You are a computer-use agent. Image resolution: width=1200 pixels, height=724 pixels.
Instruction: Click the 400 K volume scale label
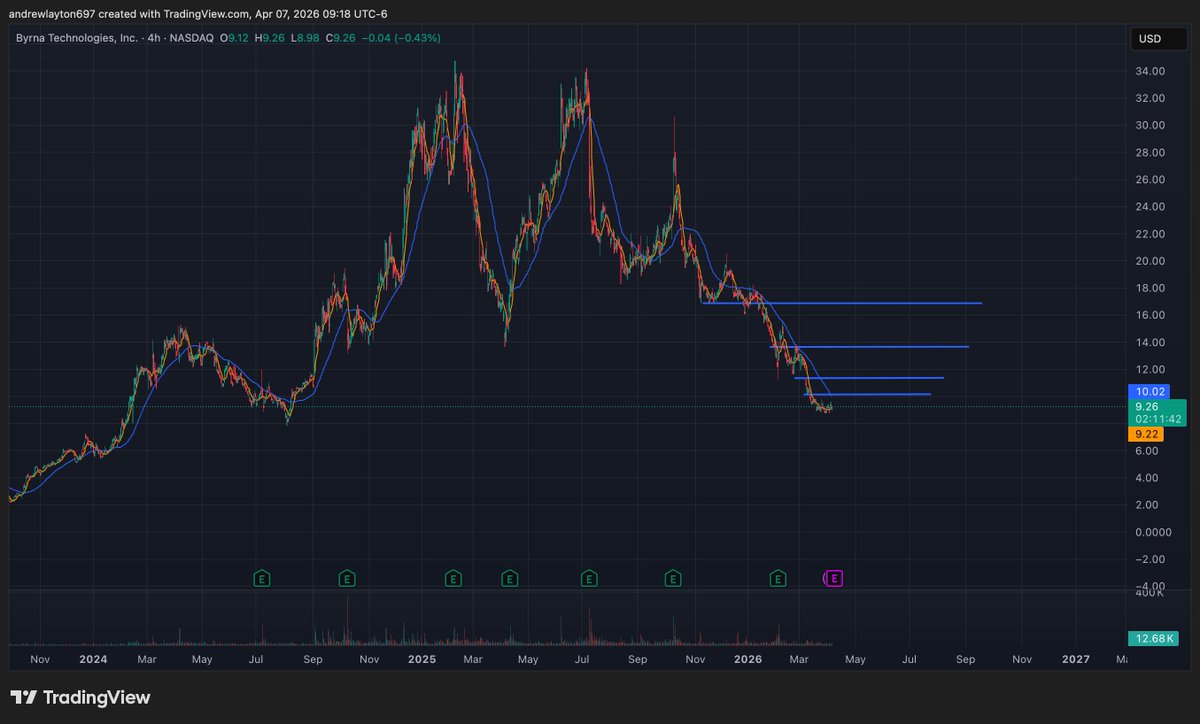click(1148, 593)
